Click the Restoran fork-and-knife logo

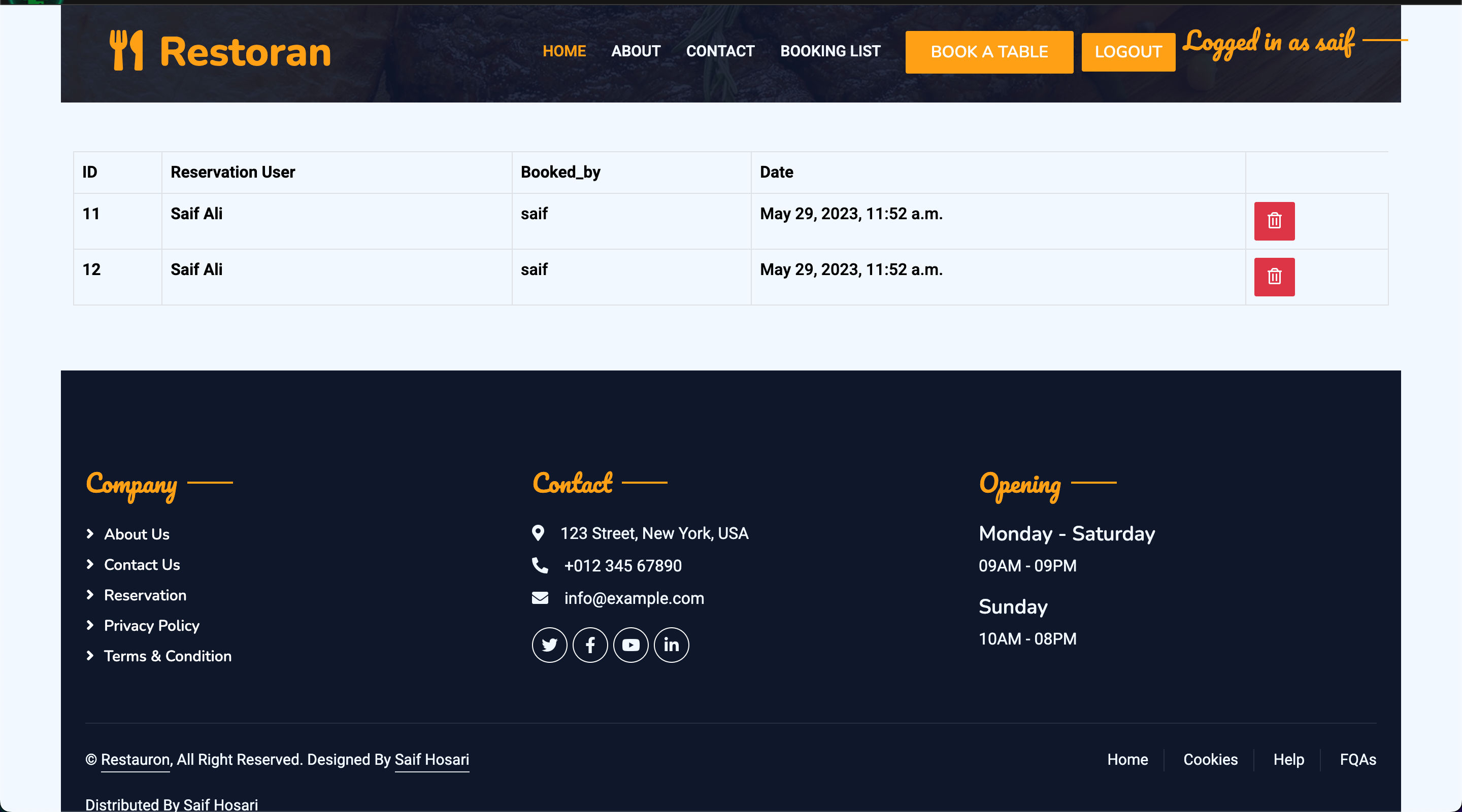coord(127,51)
